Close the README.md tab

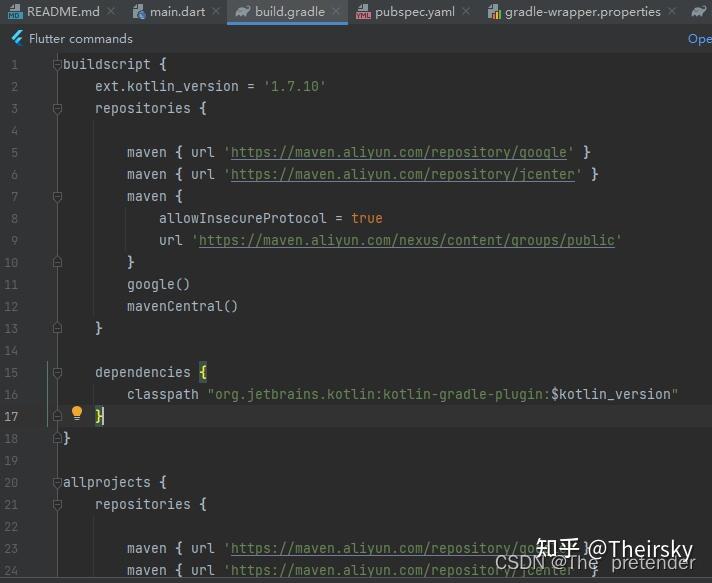point(111,11)
